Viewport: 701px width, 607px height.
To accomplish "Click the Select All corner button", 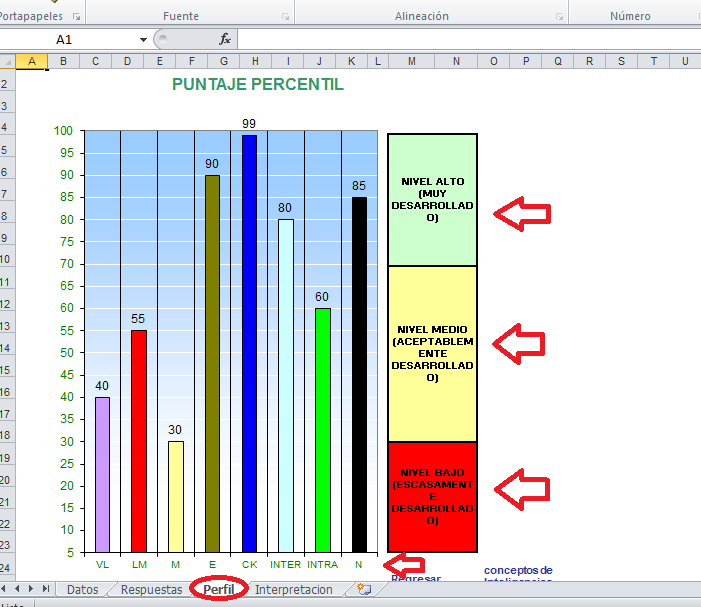I will 8,62.
